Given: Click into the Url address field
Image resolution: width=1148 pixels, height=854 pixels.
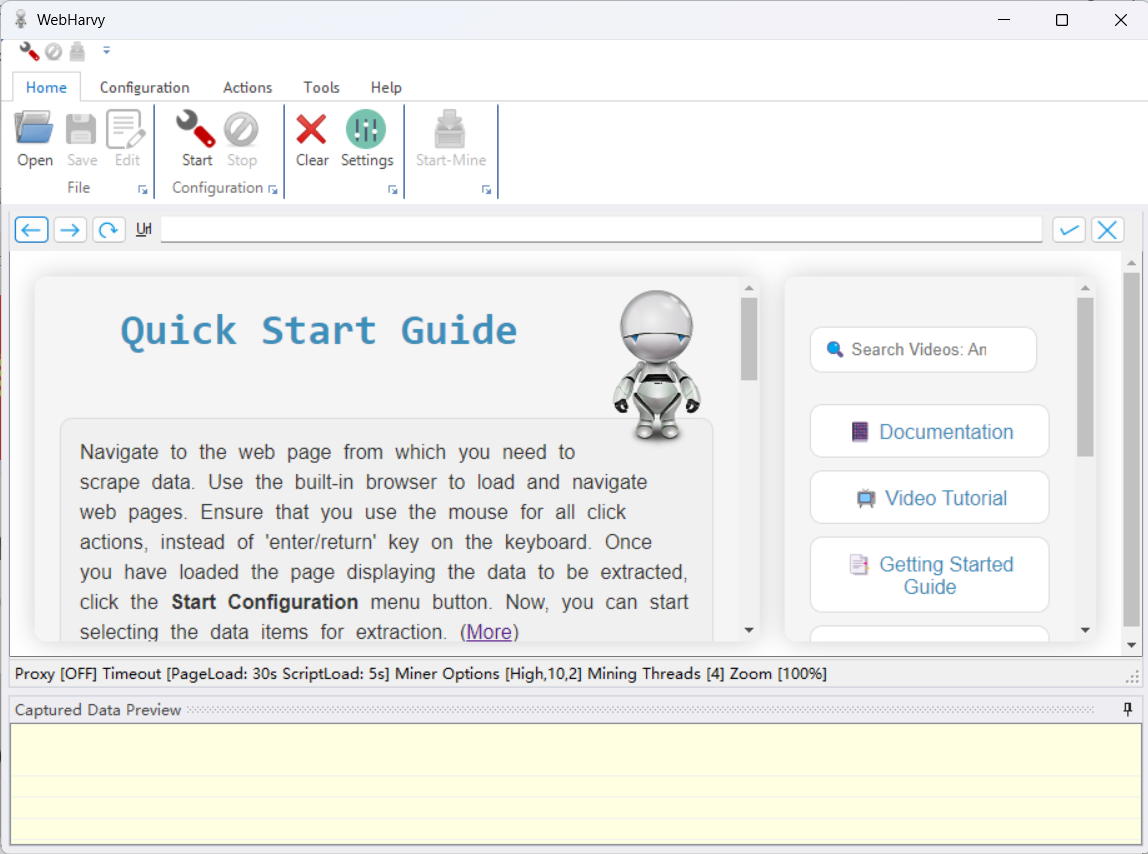Looking at the screenshot, I should coord(600,230).
